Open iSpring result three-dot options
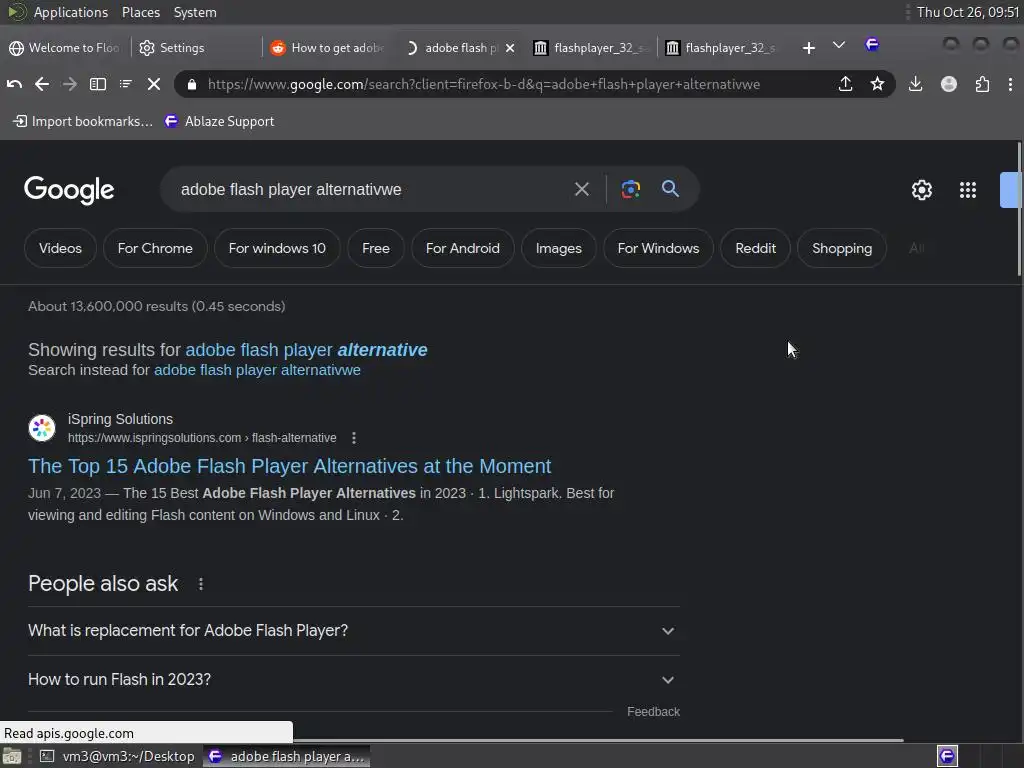Screen dimensions: 1024x768 354,438
